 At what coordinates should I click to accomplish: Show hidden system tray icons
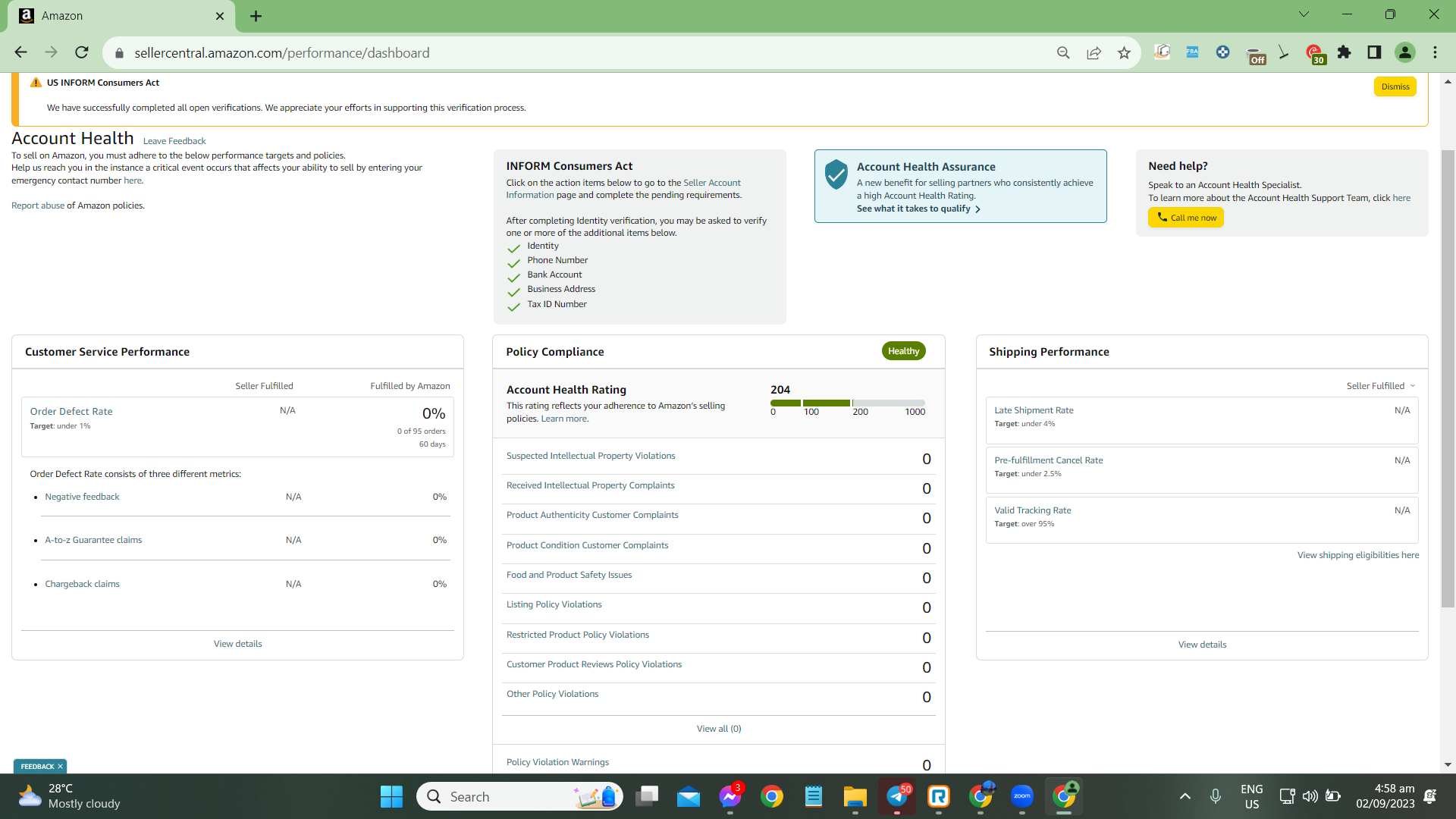click(x=1185, y=796)
